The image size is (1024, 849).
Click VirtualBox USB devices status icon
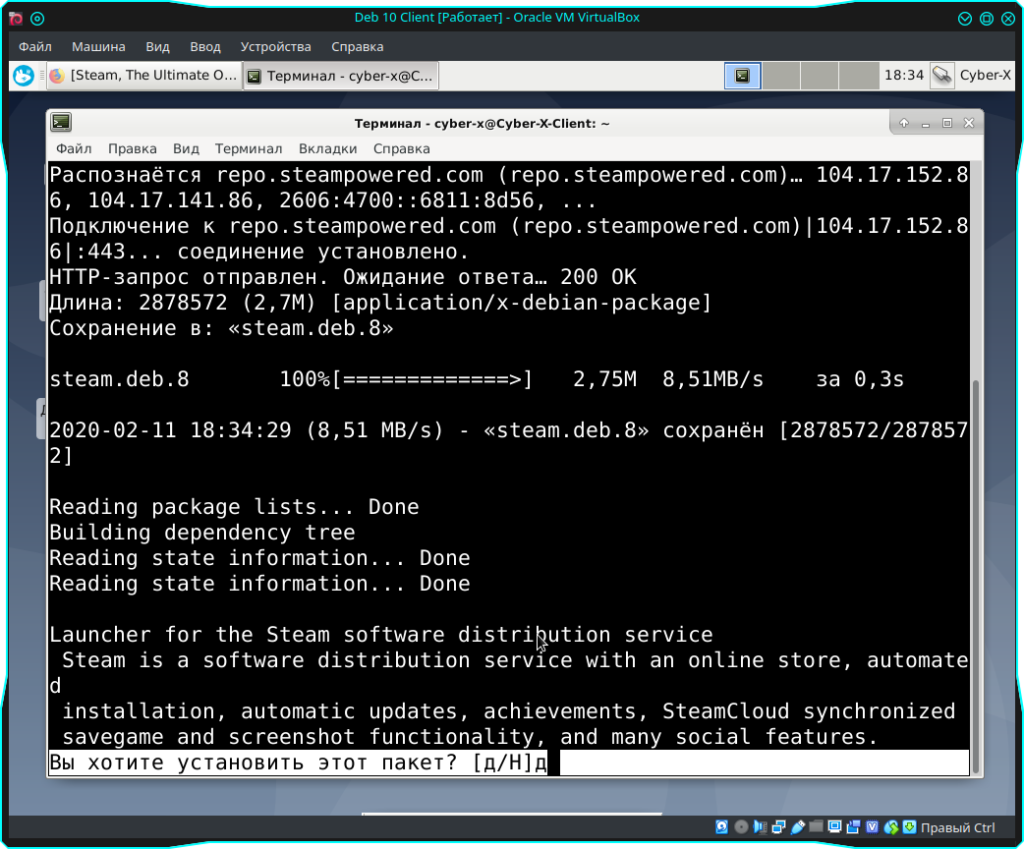797,827
